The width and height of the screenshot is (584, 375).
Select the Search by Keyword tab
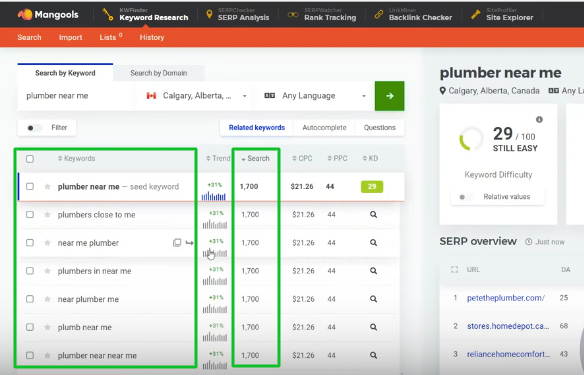click(65, 73)
